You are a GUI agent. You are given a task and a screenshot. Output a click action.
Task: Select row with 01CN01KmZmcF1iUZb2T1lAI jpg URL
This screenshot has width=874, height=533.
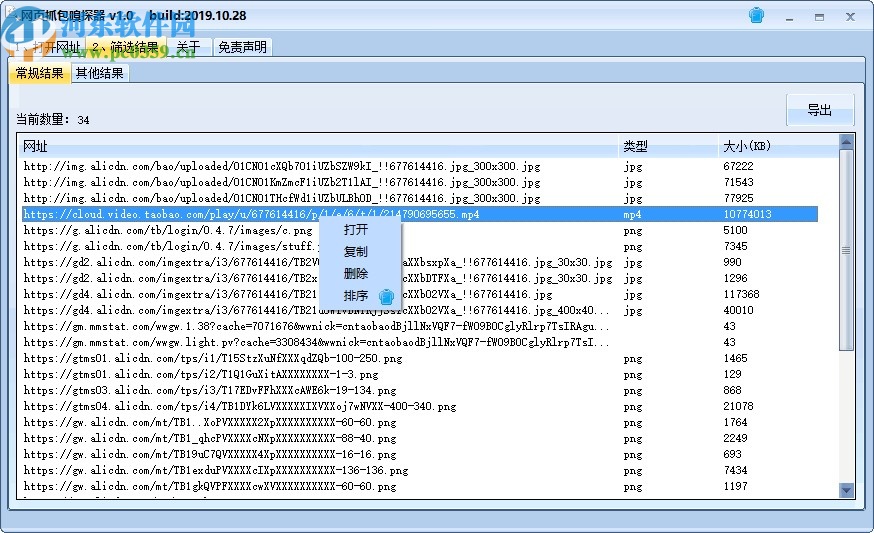coord(420,182)
